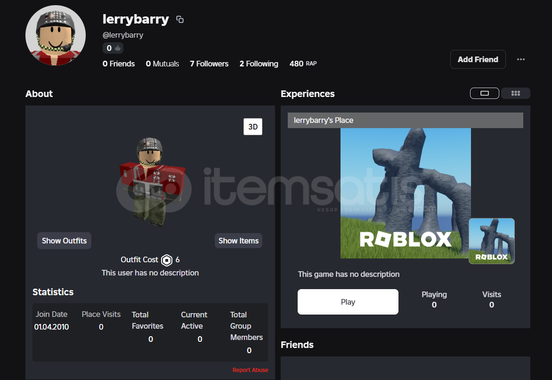
Task: Toggle the 3D avatar view
Action: point(253,127)
